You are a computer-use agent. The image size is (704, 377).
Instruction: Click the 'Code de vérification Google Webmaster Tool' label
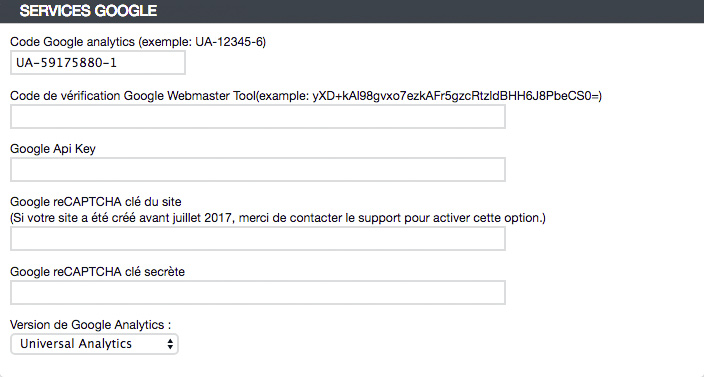[x=132, y=96]
